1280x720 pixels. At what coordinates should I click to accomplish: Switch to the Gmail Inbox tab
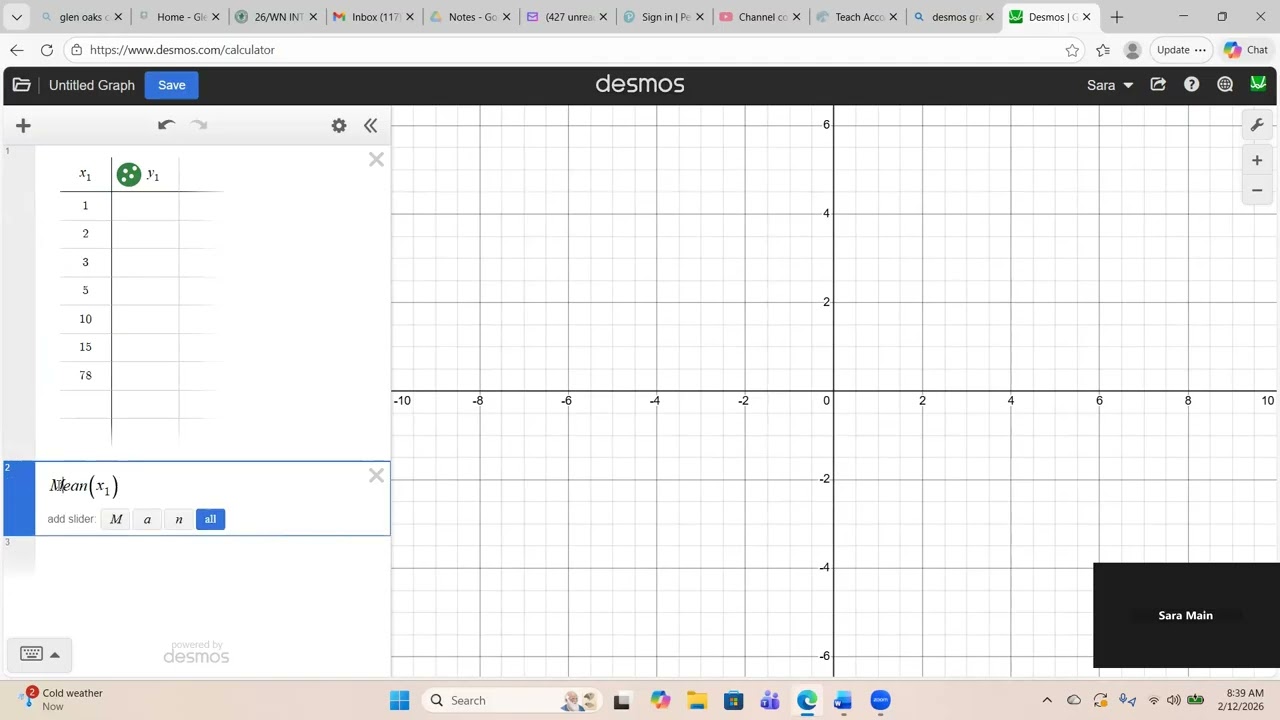pos(372,17)
